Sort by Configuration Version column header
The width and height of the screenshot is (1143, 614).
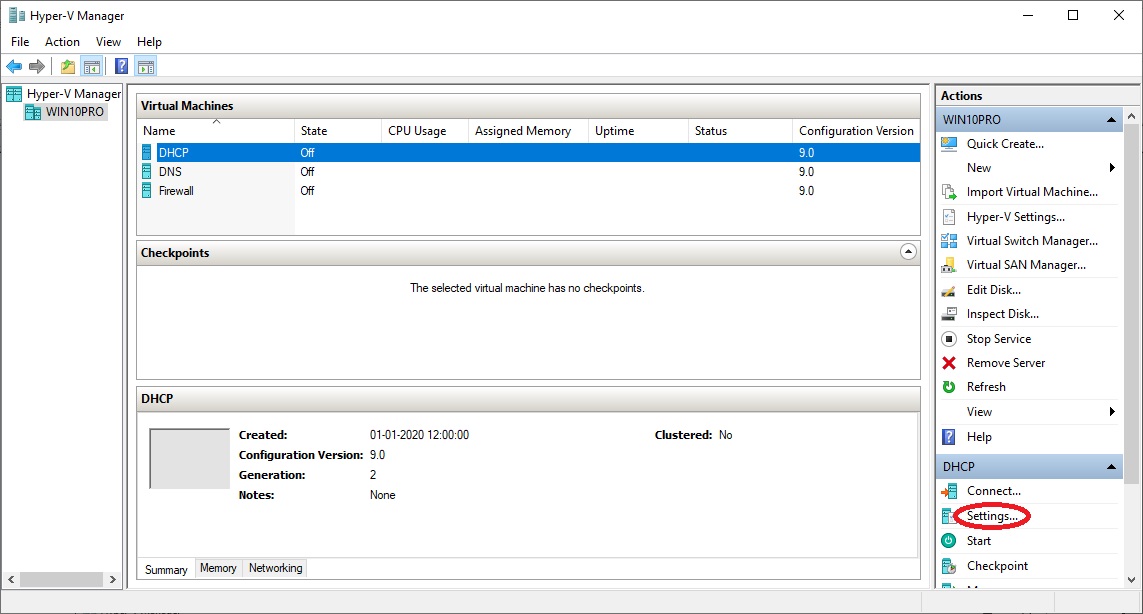(856, 131)
